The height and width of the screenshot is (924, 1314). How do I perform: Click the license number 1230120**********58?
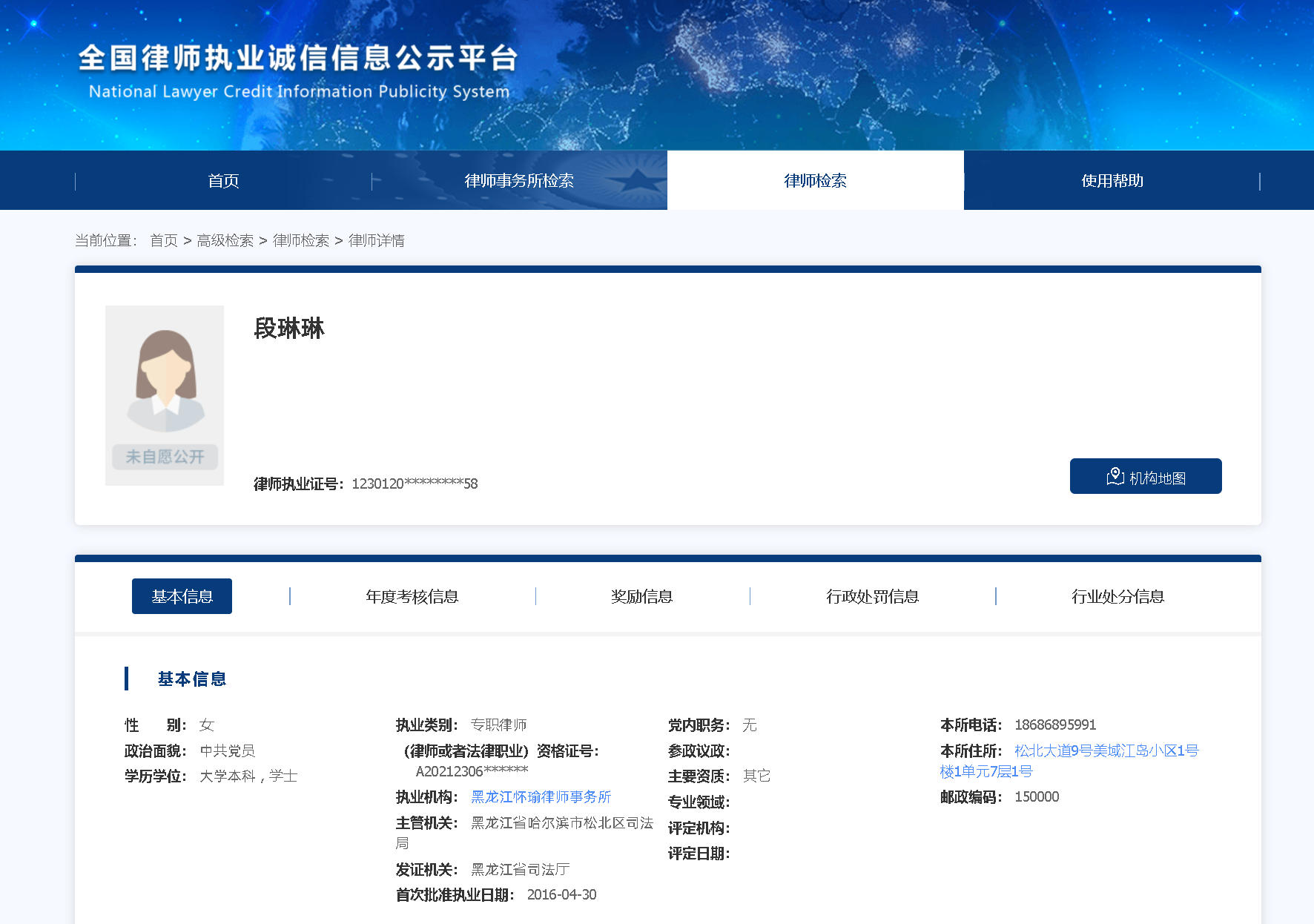(x=415, y=484)
